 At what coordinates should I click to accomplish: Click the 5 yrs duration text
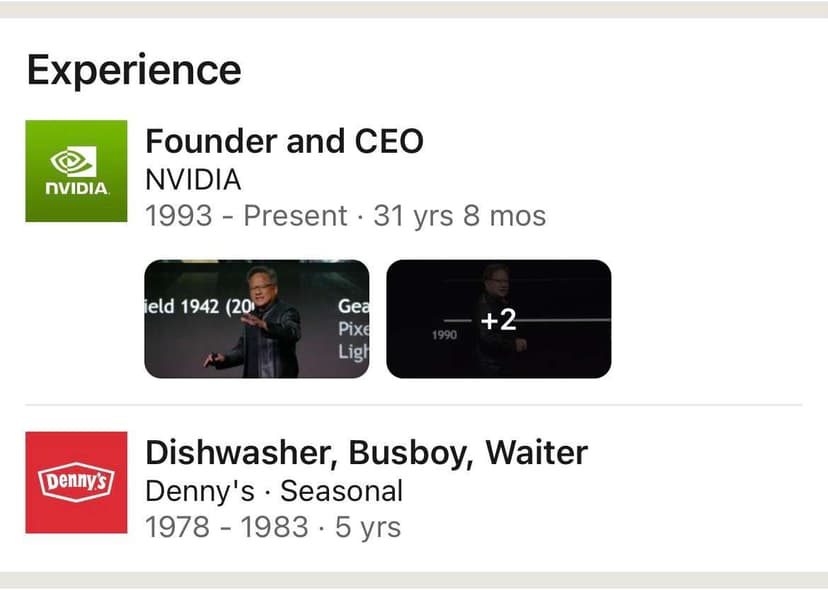(x=368, y=526)
